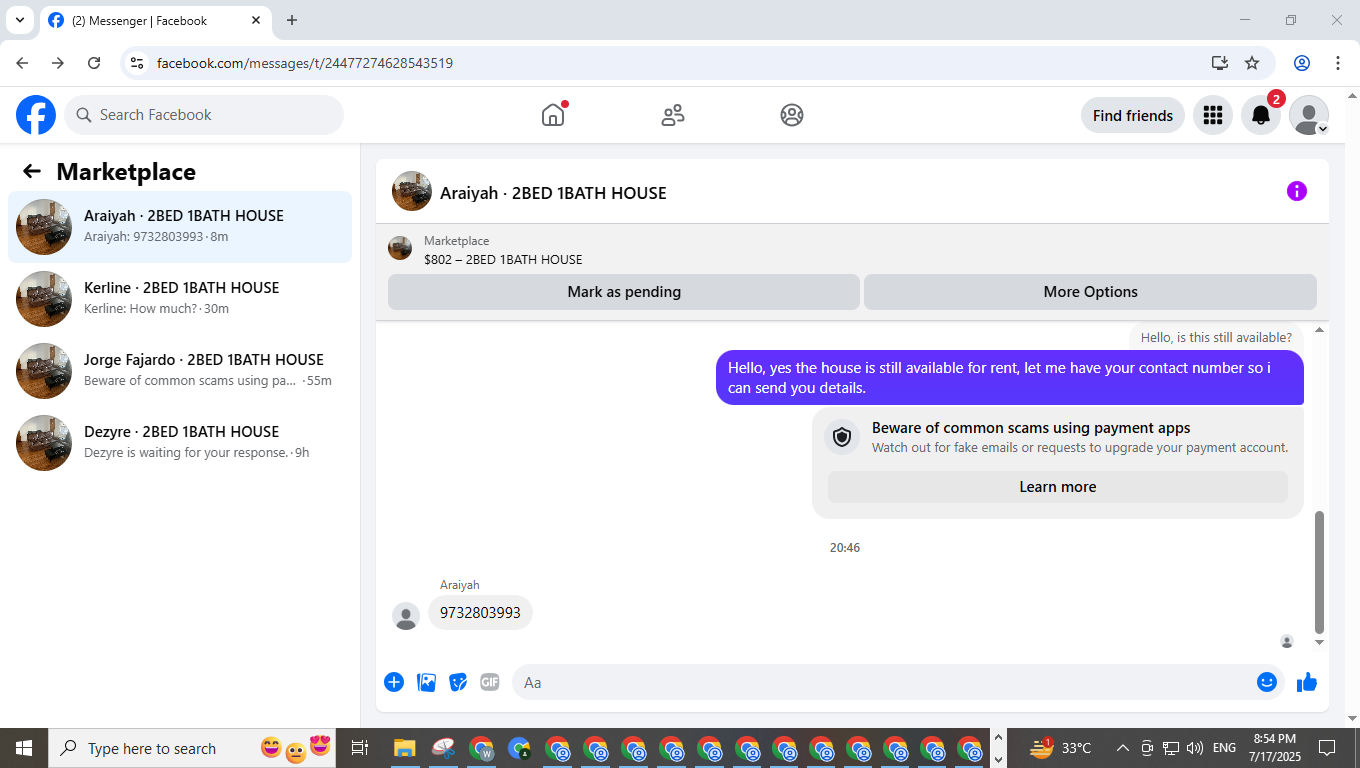Select the Messenger | Facebook tab
The width and height of the screenshot is (1360, 768).
point(156,20)
